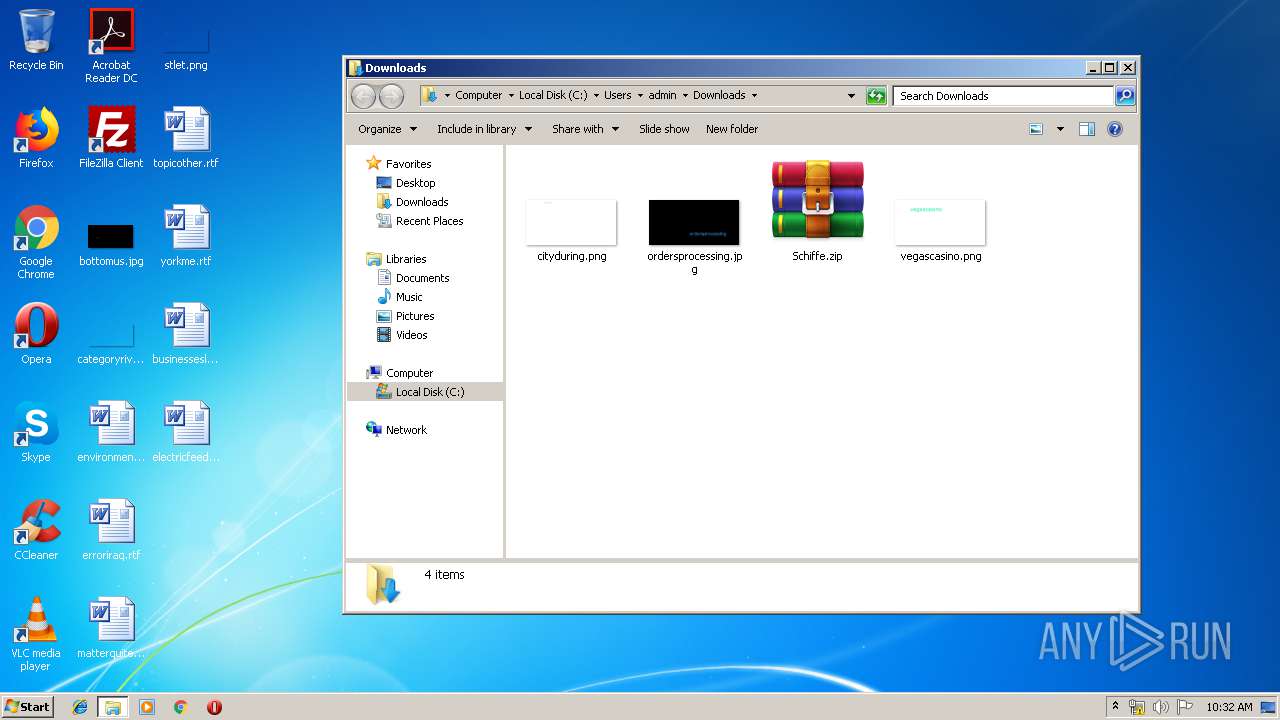Open the Firefox desktop shortcut
1280x720 pixels.
[36, 138]
